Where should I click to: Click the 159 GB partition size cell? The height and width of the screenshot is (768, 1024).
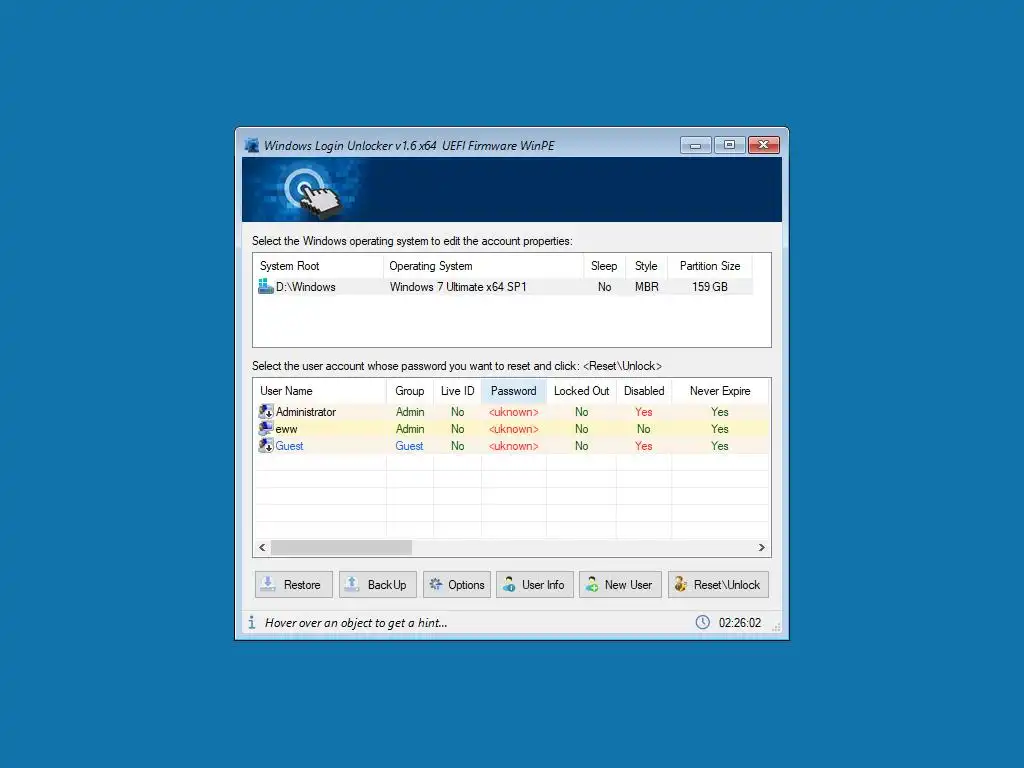pyautogui.click(x=710, y=287)
